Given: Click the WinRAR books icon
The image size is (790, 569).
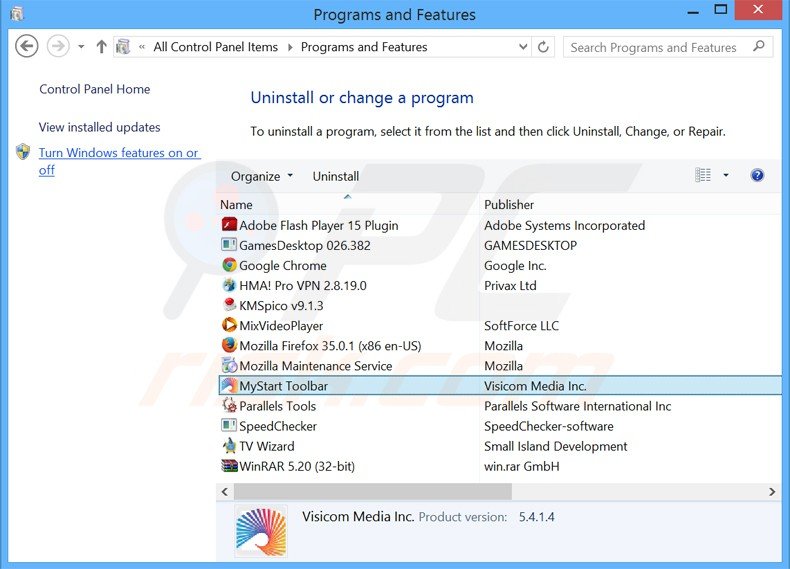Looking at the screenshot, I should (229, 466).
